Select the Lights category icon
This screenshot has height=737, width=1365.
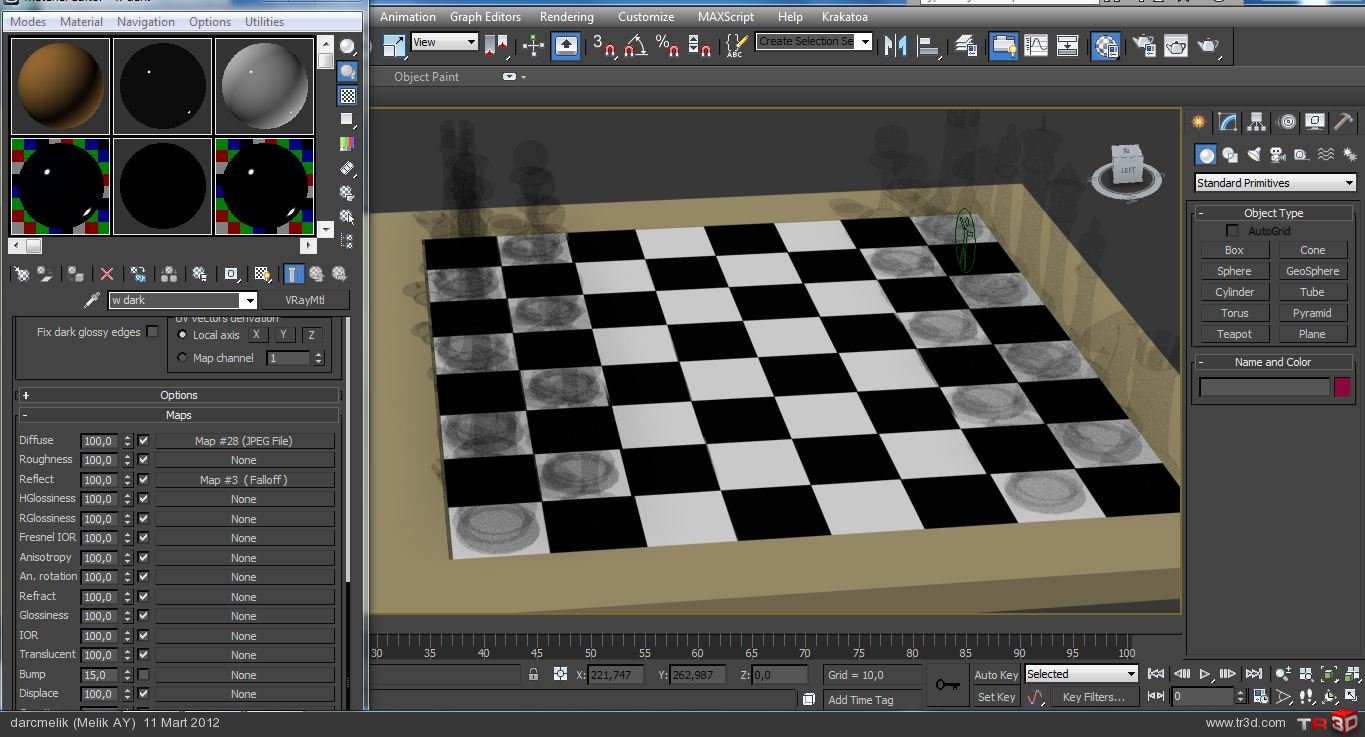click(x=1254, y=155)
